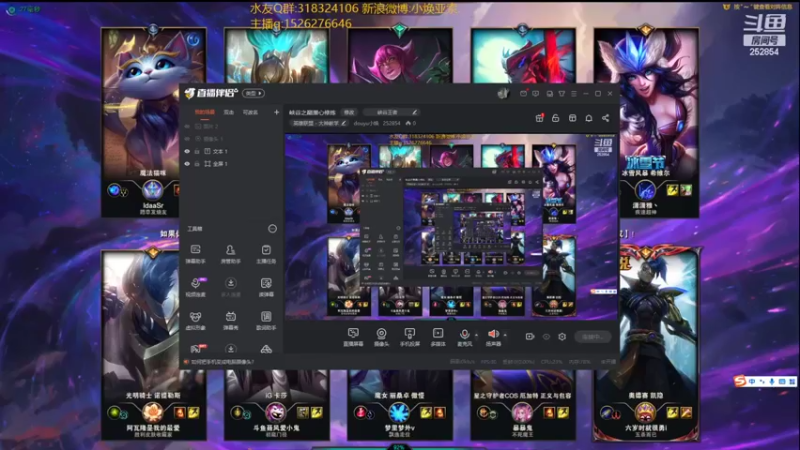Select the orange active scene tab

pyautogui.click(x=205, y=112)
